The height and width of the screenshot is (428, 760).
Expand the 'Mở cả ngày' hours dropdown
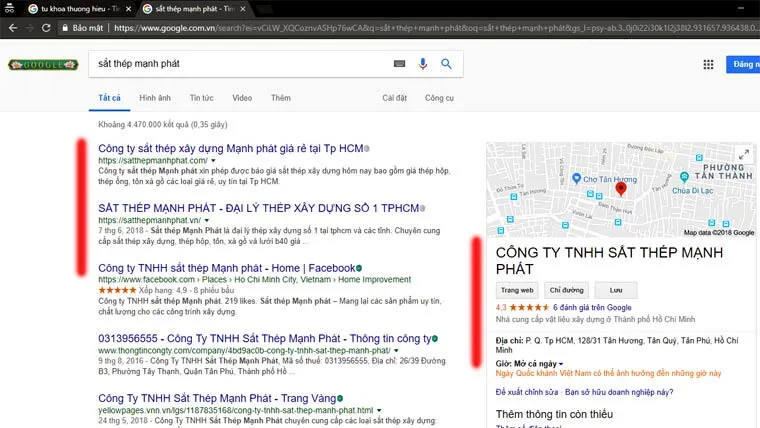point(561,364)
